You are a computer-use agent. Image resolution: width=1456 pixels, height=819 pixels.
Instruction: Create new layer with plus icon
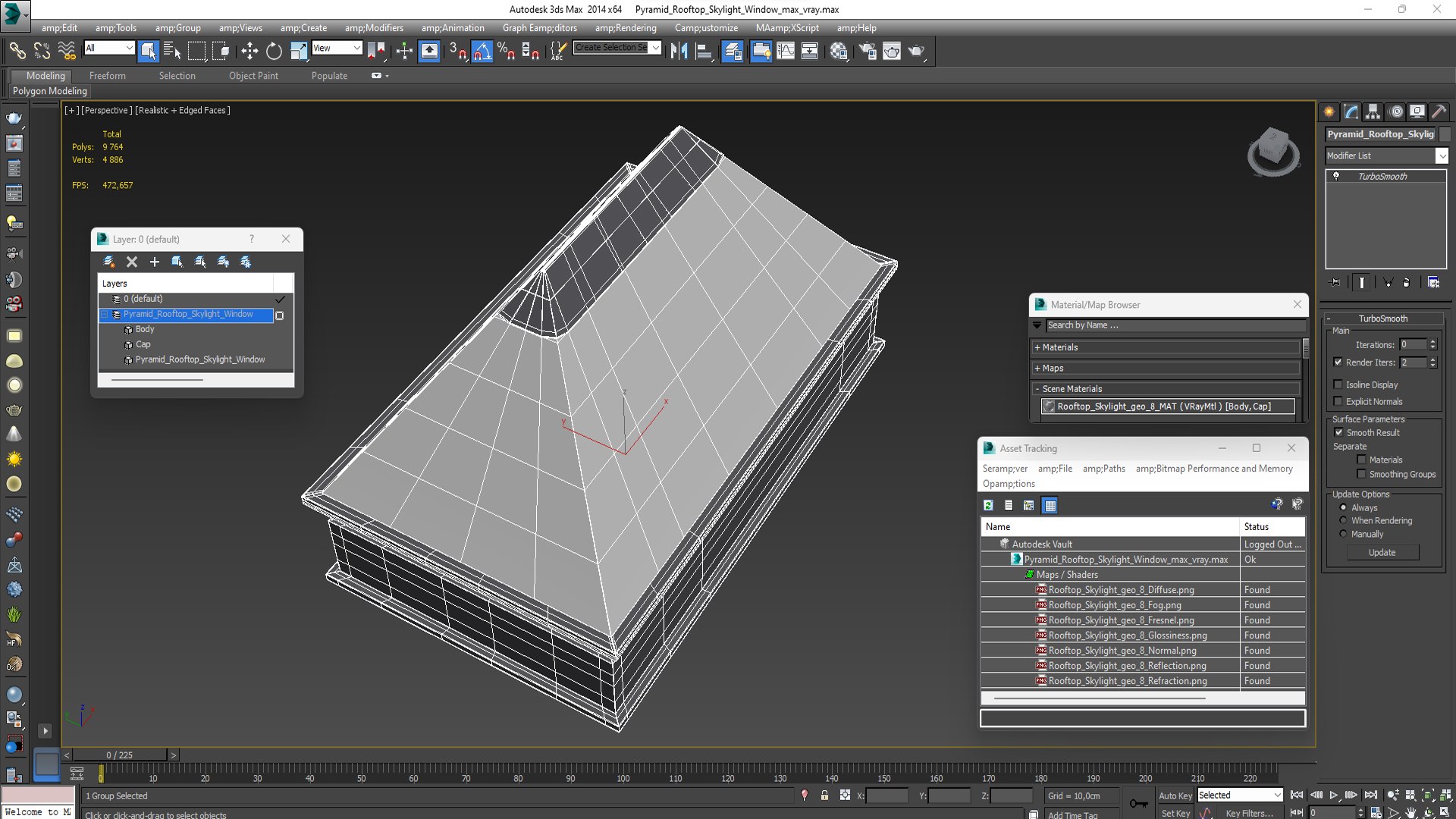155,262
